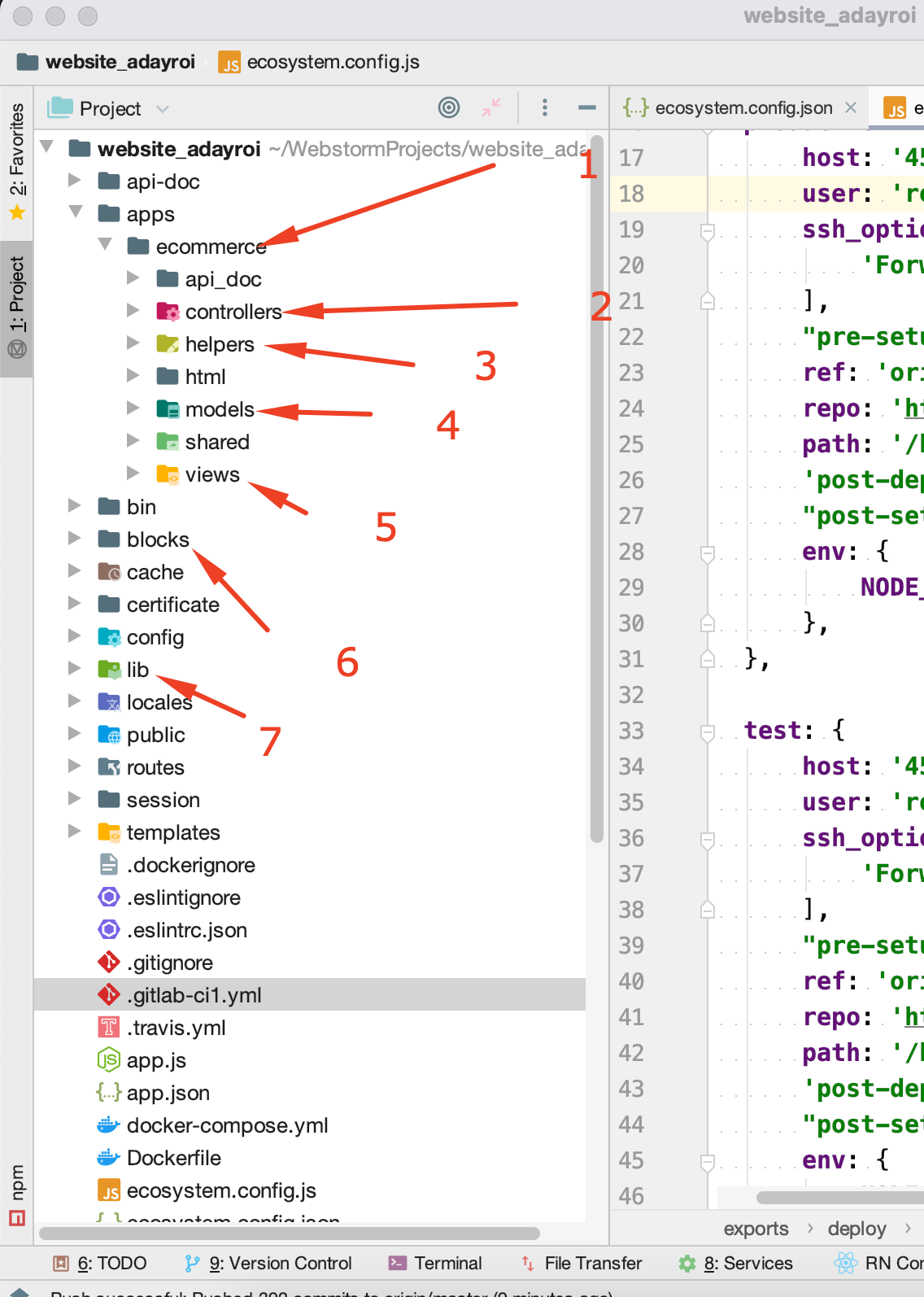Collapse the website_adayroi root folder
This screenshot has height=1297, width=924.
click(x=47, y=147)
